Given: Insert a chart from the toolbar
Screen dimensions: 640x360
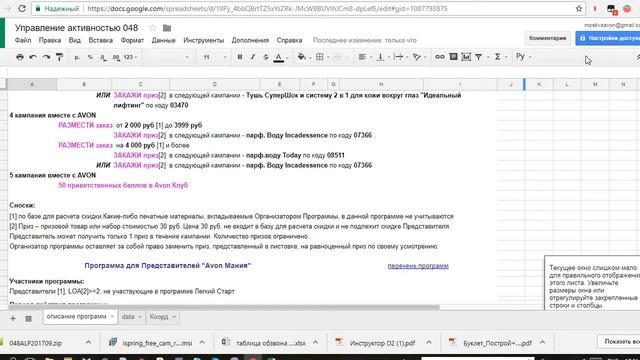Looking at the screenshot, I should (466, 57).
